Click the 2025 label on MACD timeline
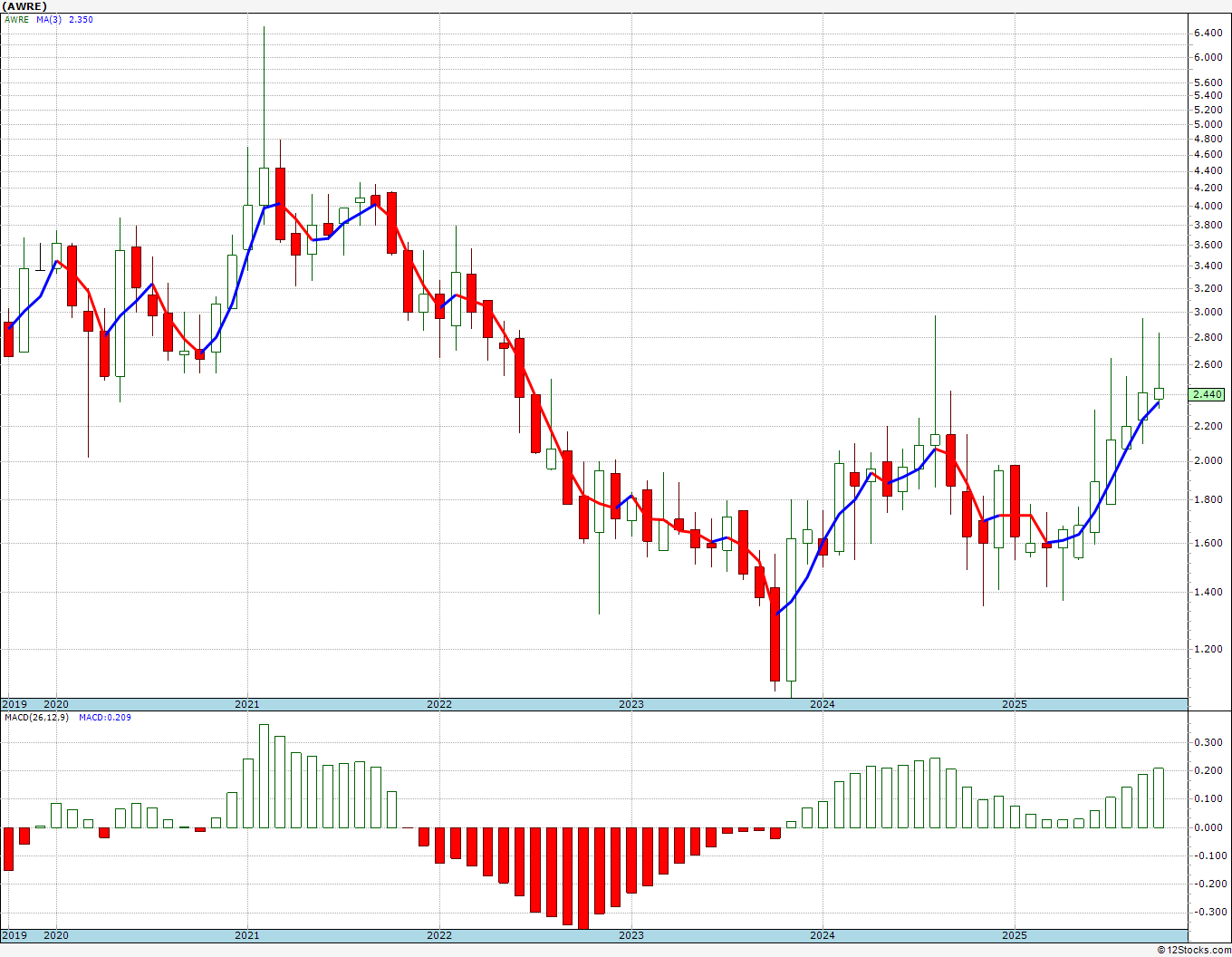 (x=1015, y=935)
